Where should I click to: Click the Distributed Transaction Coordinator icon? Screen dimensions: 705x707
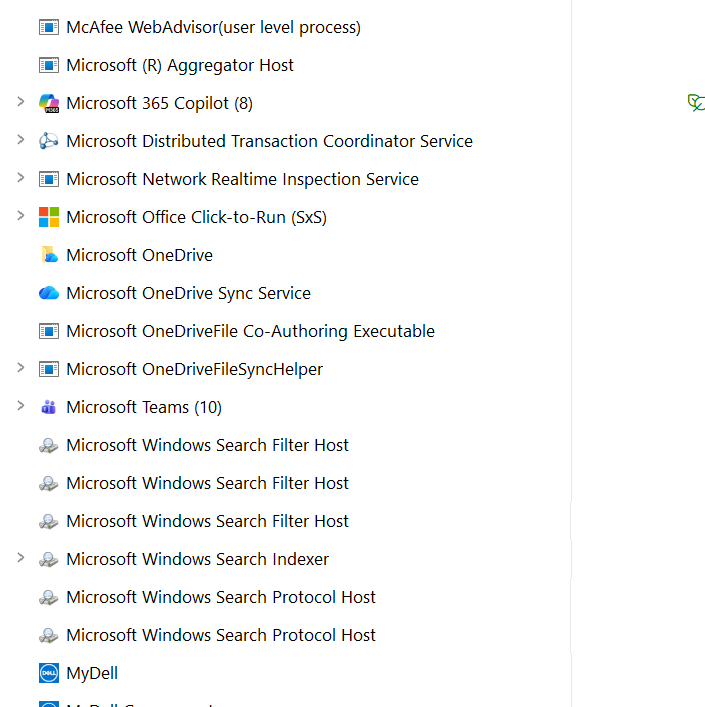coord(48,141)
